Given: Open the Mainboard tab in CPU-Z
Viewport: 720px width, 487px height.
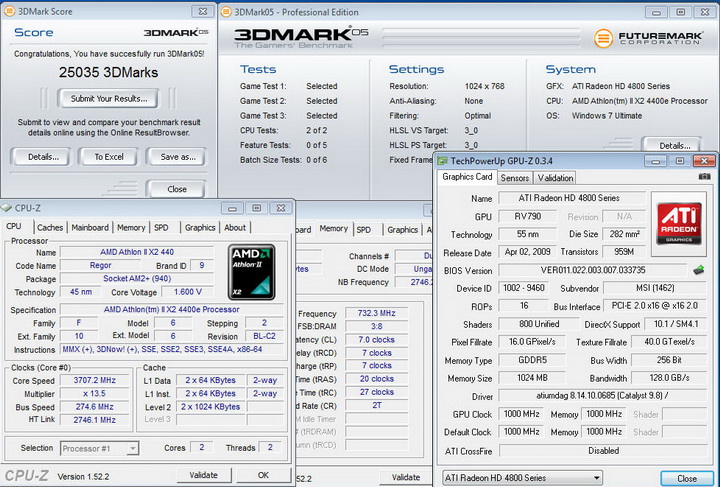Looking at the screenshot, I should coord(90,228).
